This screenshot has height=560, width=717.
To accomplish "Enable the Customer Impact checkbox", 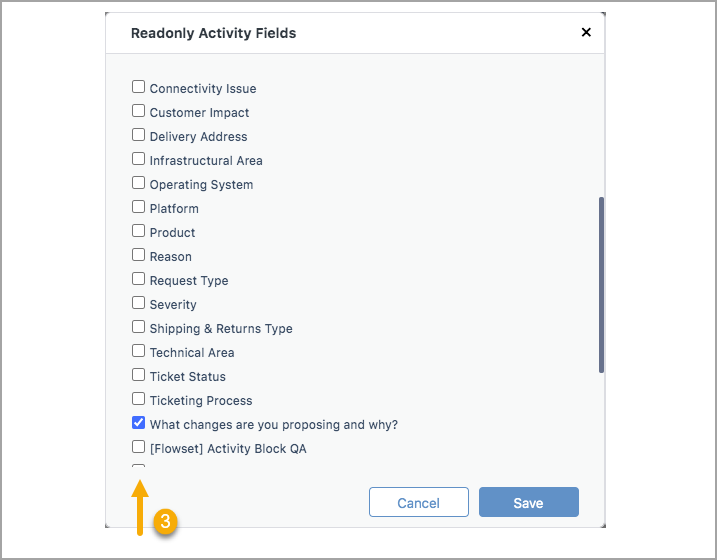I will 138,111.
